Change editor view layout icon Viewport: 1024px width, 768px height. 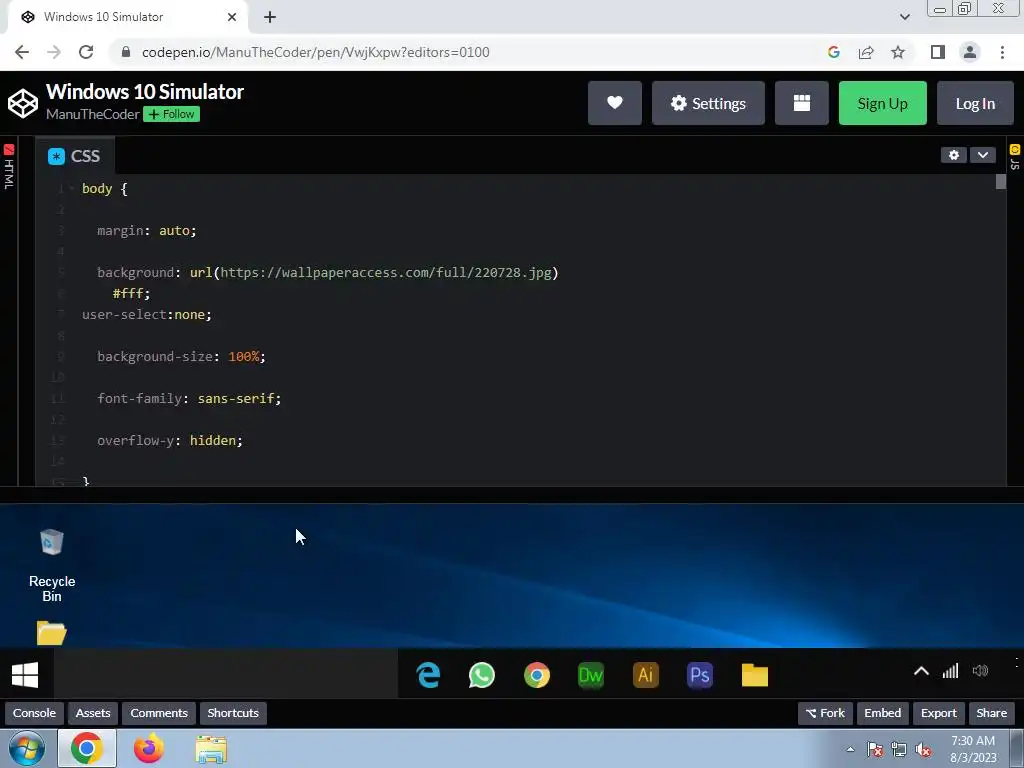click(801, 103)
